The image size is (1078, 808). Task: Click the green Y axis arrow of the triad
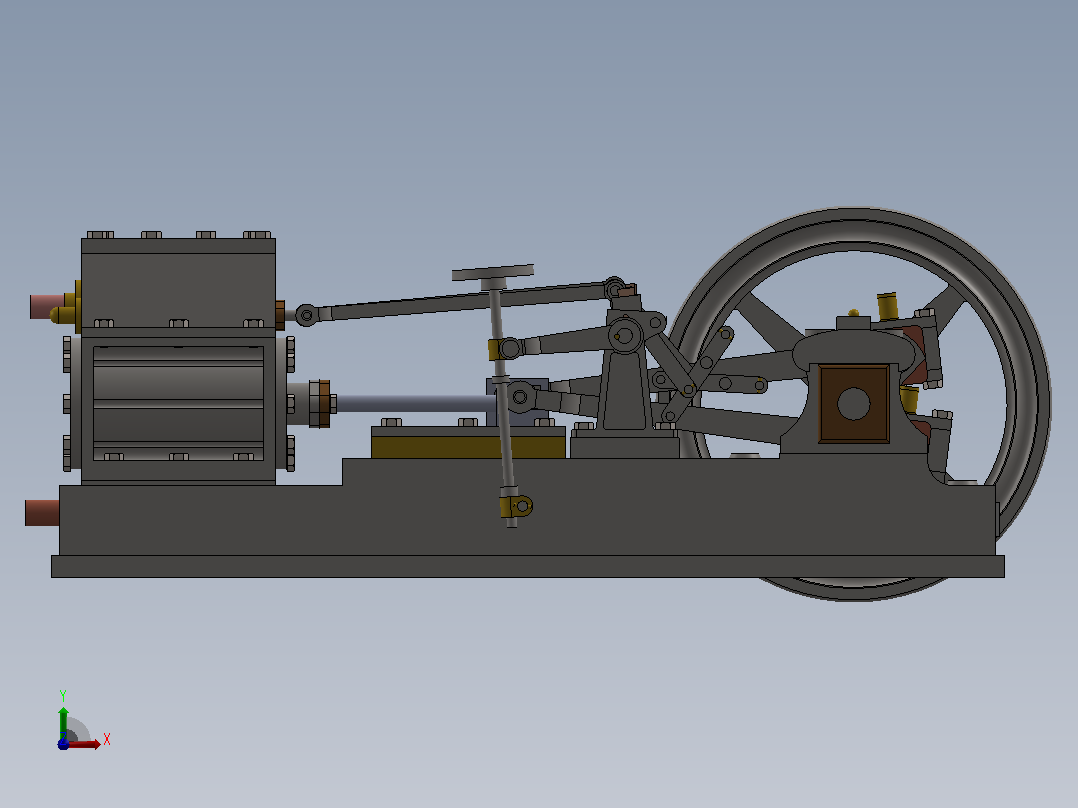click(63, 722)
